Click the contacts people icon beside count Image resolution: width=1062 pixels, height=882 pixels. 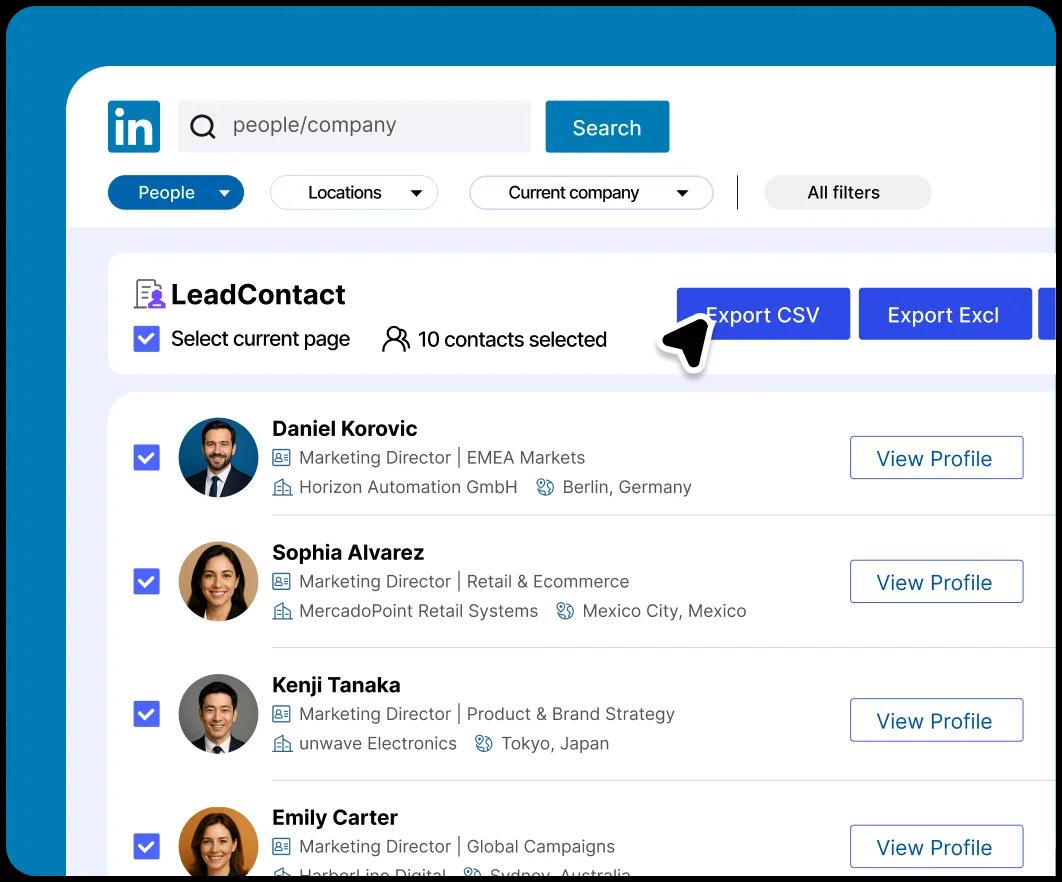[x=396, y=339]
